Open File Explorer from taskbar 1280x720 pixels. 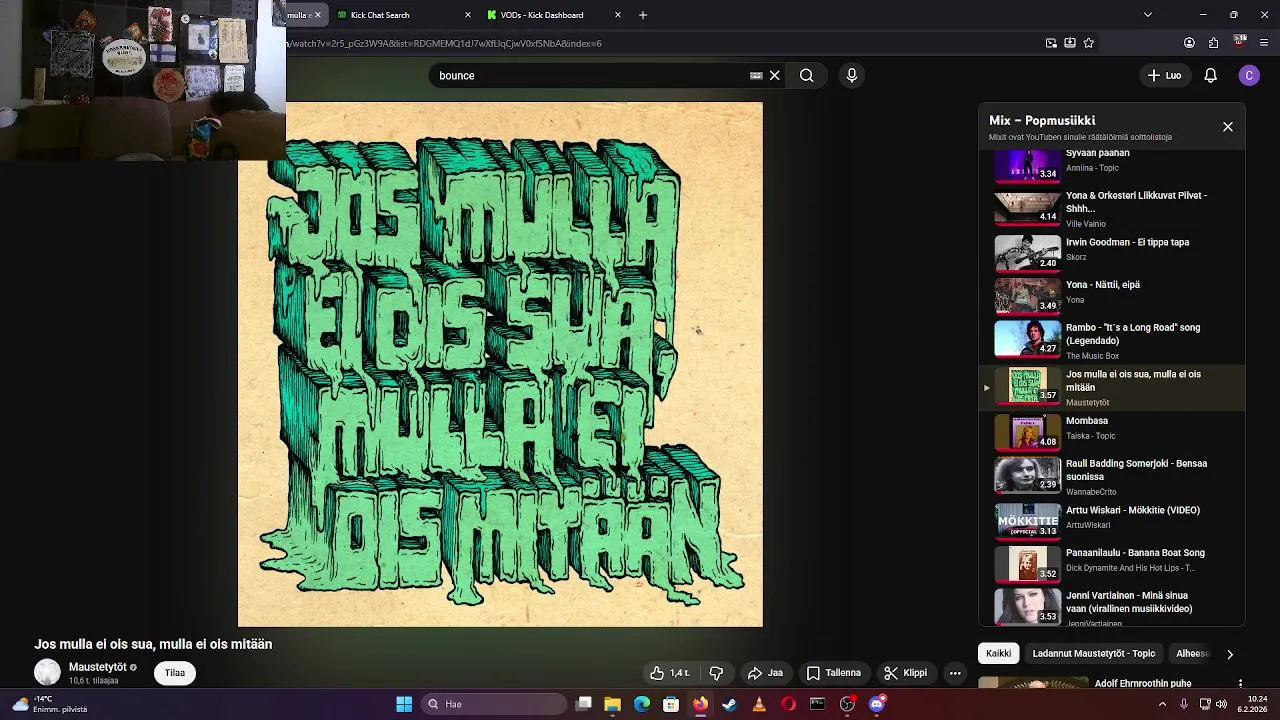(x=613, y=704)
